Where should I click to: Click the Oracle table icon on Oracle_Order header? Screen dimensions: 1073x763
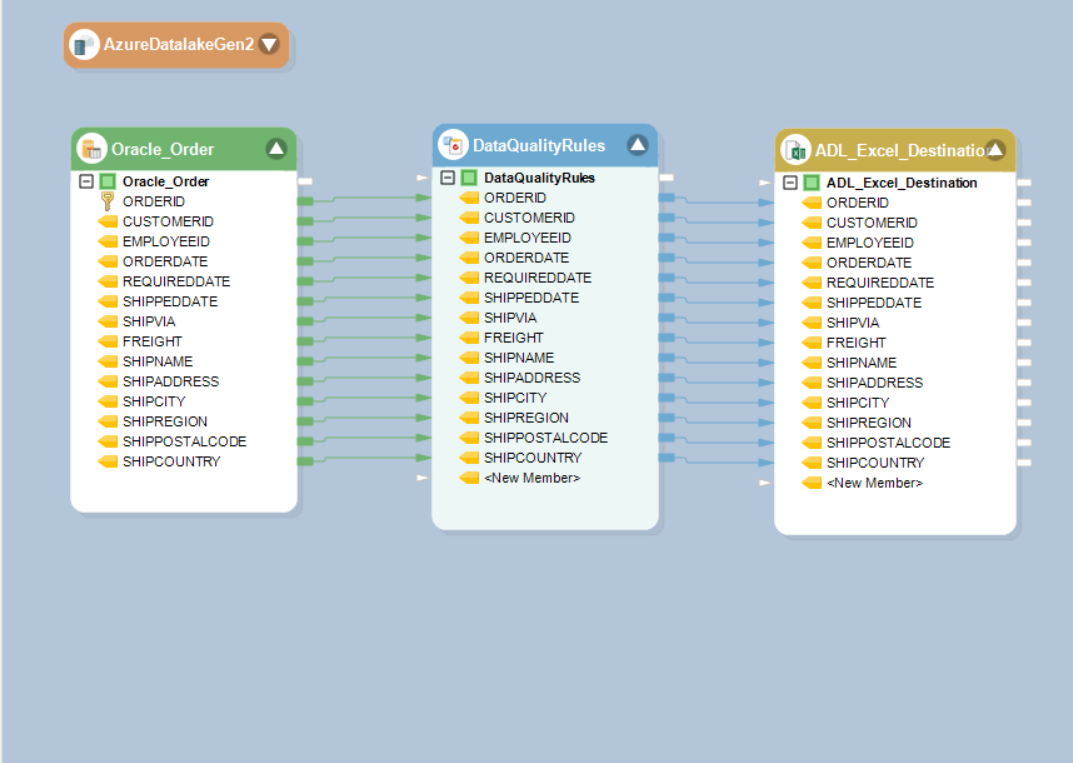point(91,148)
